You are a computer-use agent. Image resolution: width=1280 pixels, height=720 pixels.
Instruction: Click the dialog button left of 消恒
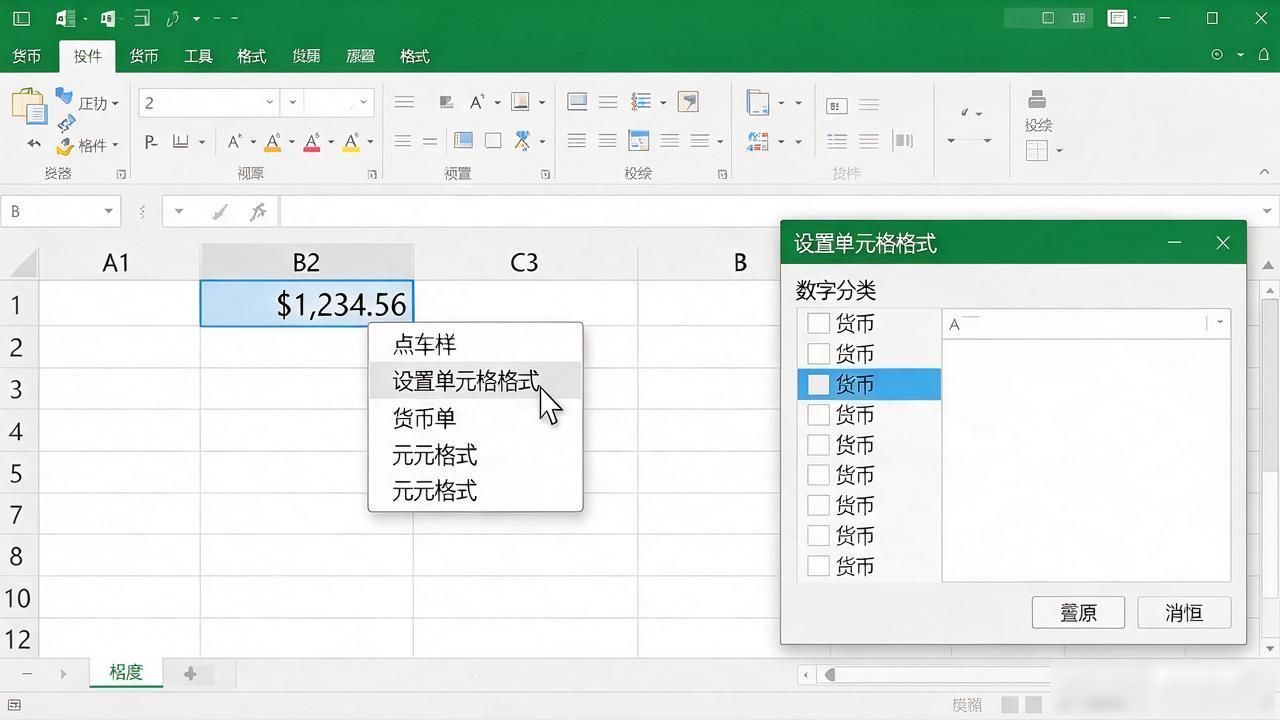pos(1078,612)
